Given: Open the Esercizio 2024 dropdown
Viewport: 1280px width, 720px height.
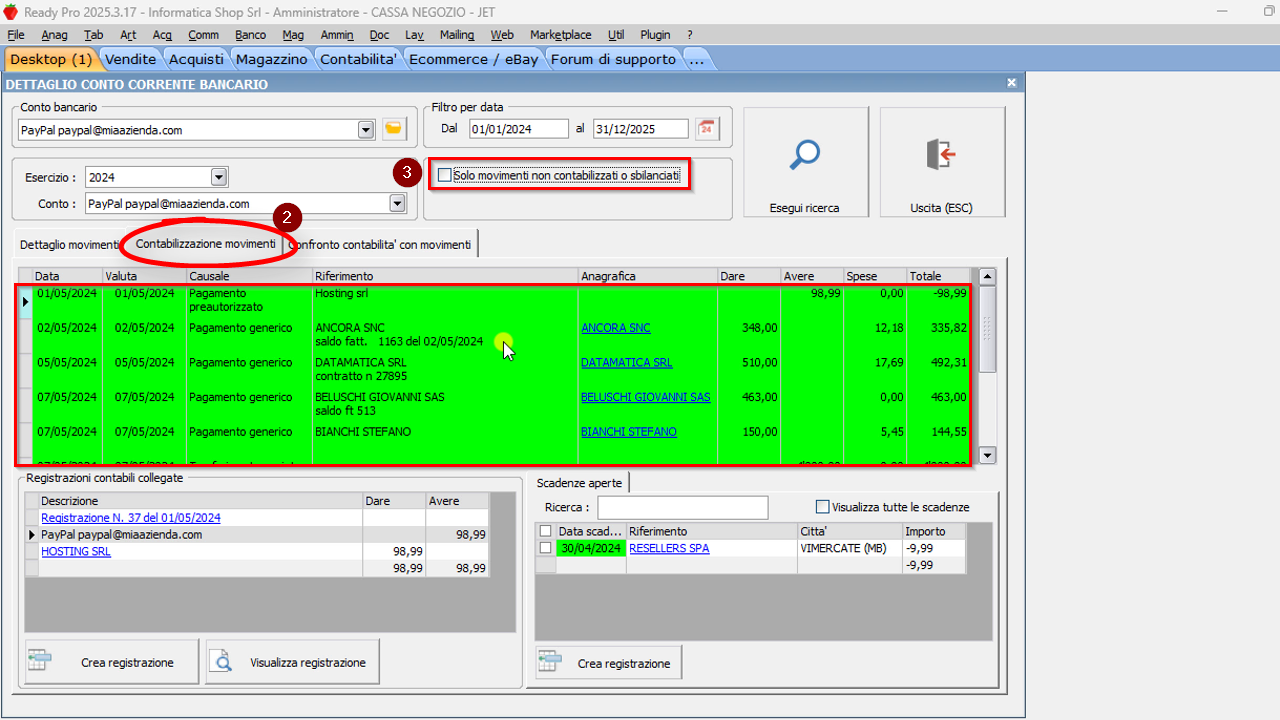Looking at the screenshot, I should coord(219,177).
